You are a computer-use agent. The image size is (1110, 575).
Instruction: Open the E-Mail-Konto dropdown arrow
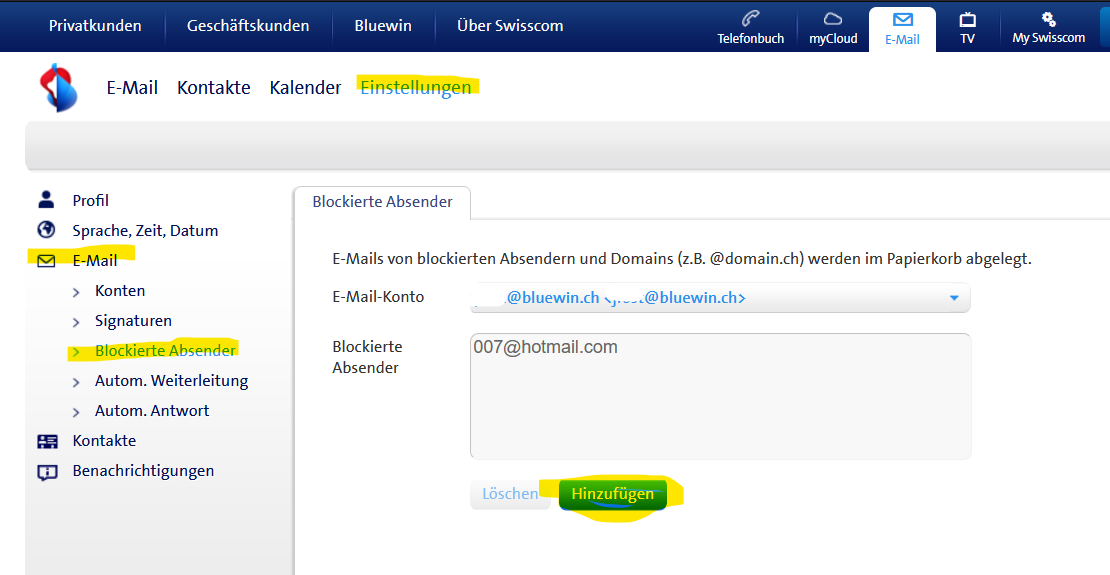point(954,298)
